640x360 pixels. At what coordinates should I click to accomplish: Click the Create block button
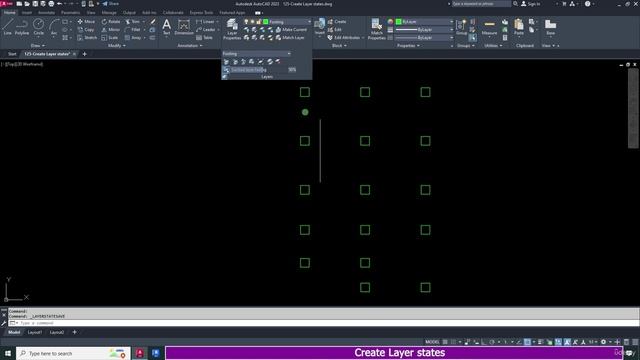click(337, 21)
